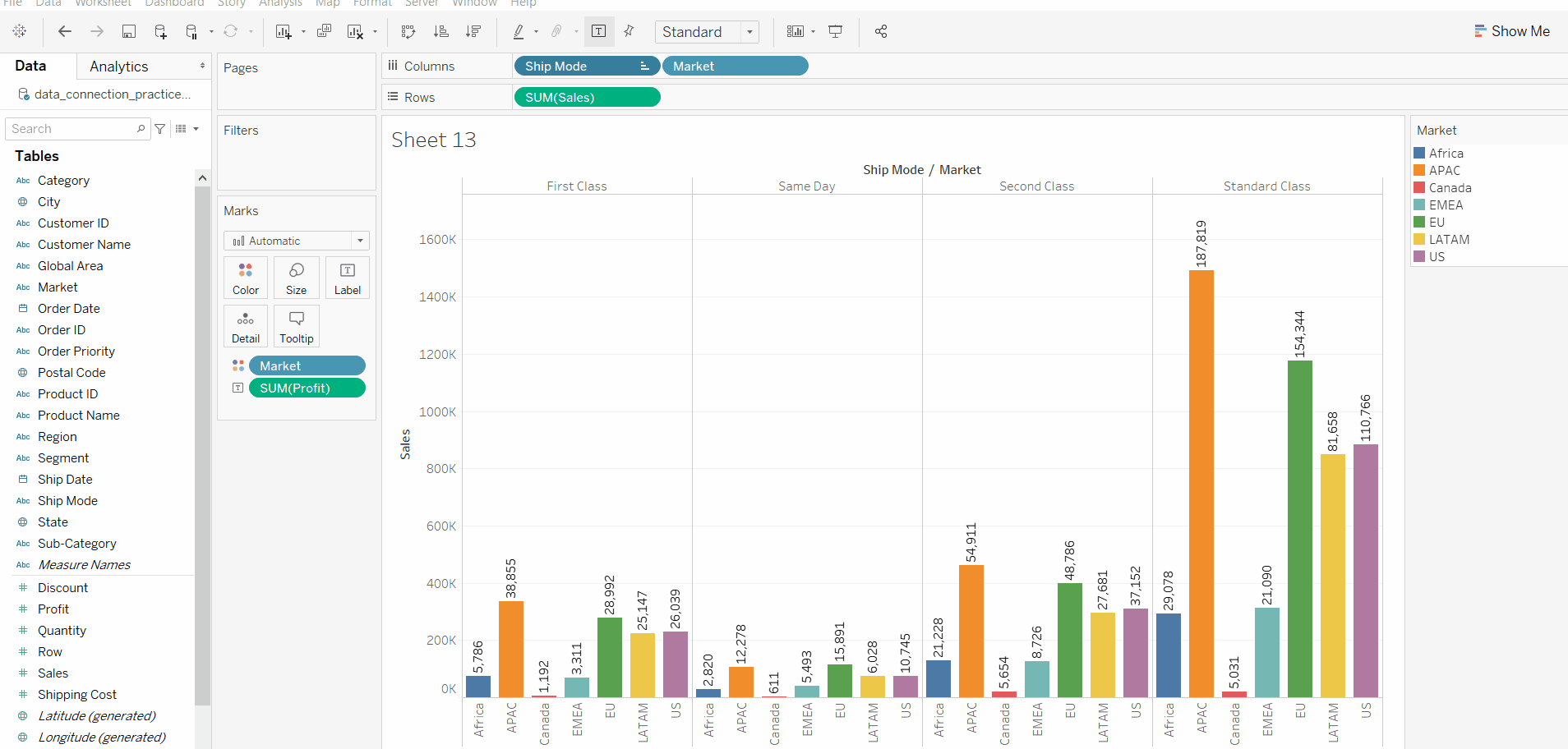The width and height of the screenshot is (1568, 749).
Task: Open the Size shelf on Marks card
Action: click(295, 277)
